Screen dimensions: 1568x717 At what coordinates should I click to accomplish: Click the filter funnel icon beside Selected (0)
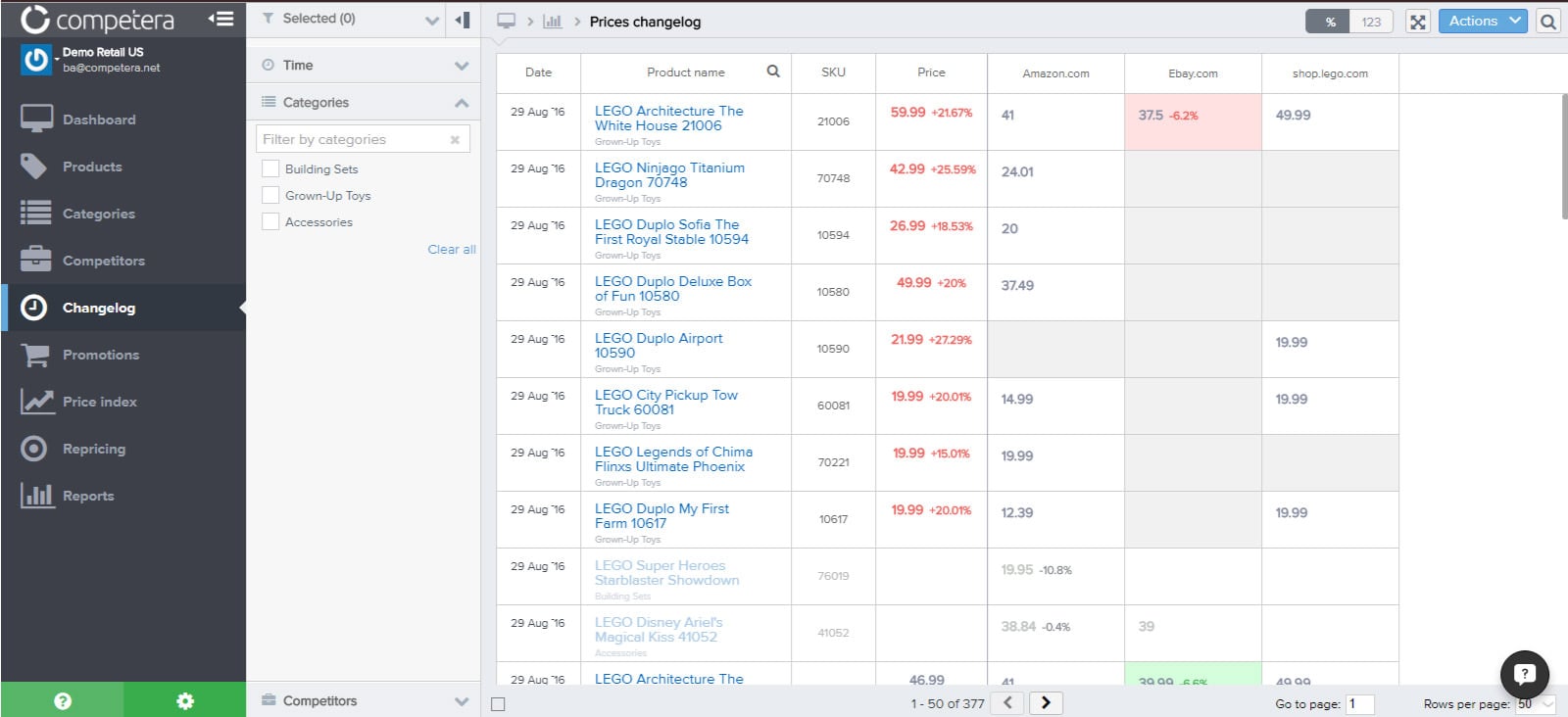coord(268,19)
